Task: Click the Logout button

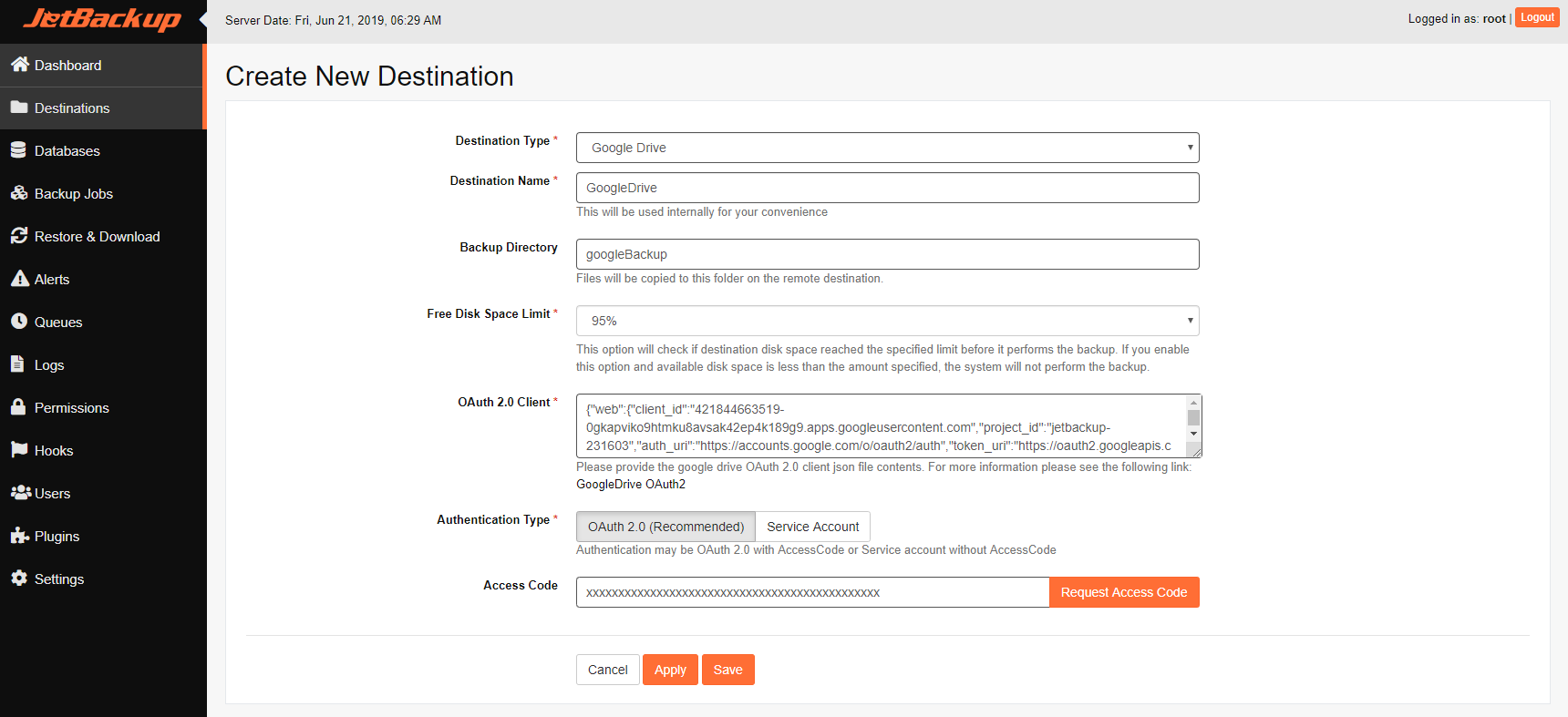Action: [1537, 17]
